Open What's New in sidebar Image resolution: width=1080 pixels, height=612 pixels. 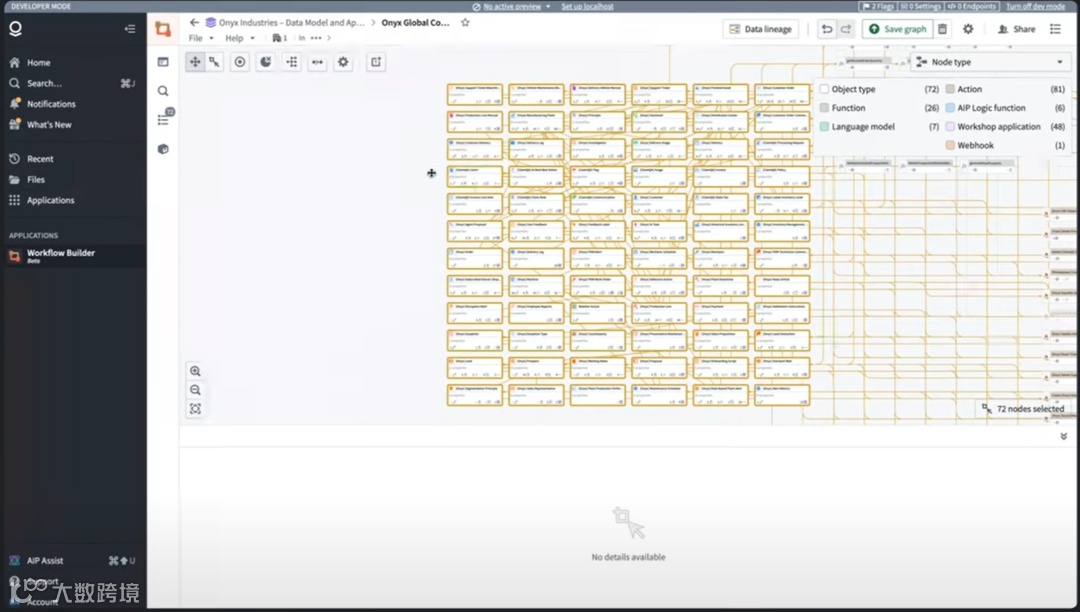click(x=49, y=125)
